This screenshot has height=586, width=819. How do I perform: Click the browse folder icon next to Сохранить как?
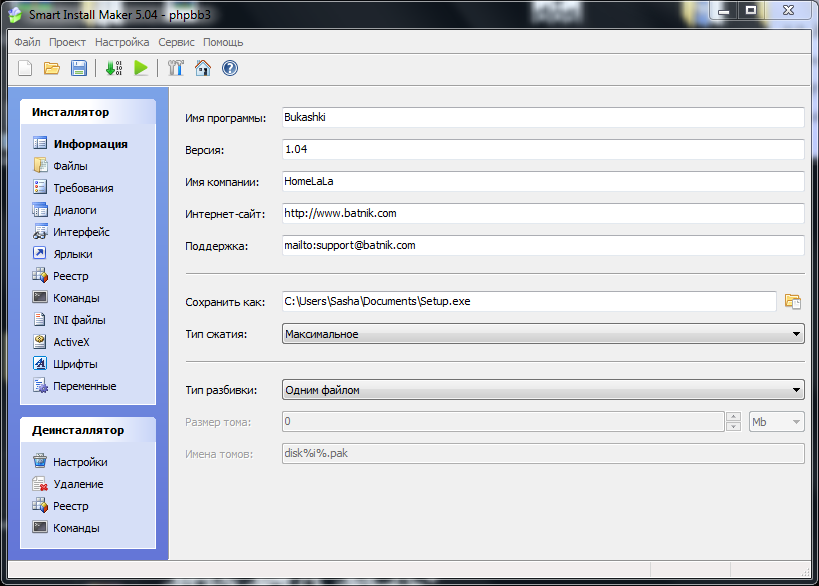[793, 301]
